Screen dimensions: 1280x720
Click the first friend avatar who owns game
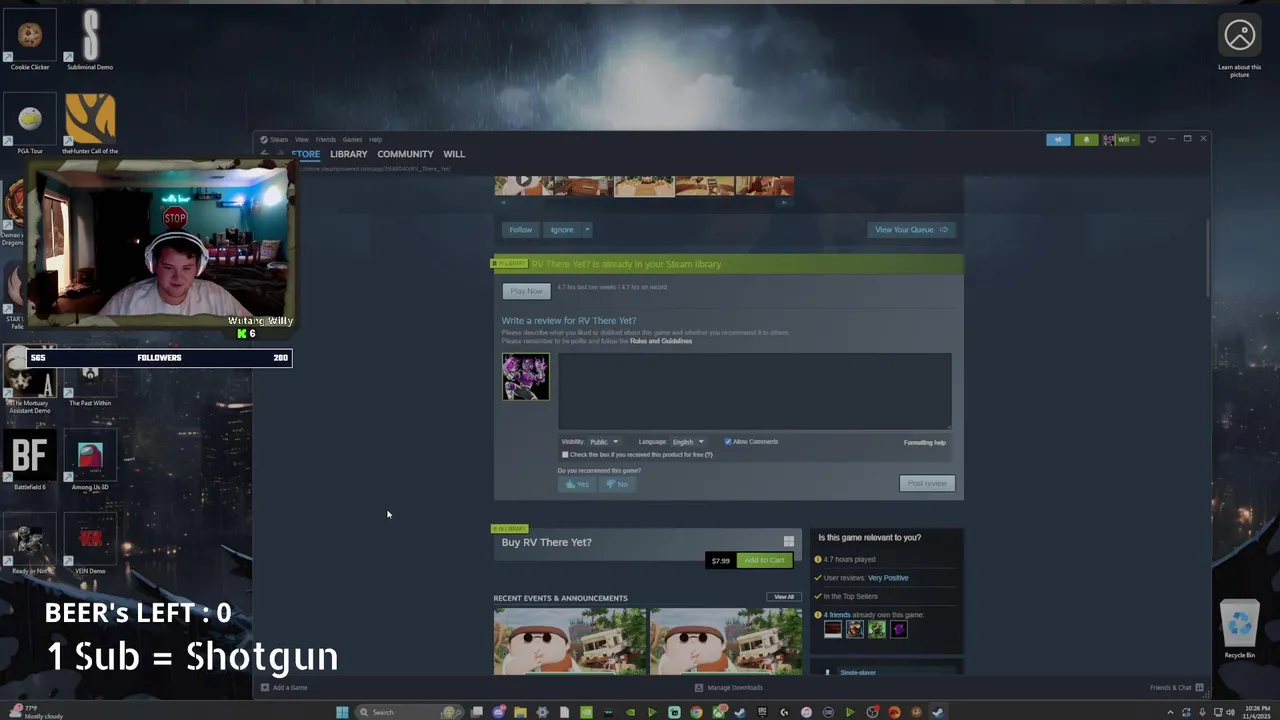pos(833,629)
